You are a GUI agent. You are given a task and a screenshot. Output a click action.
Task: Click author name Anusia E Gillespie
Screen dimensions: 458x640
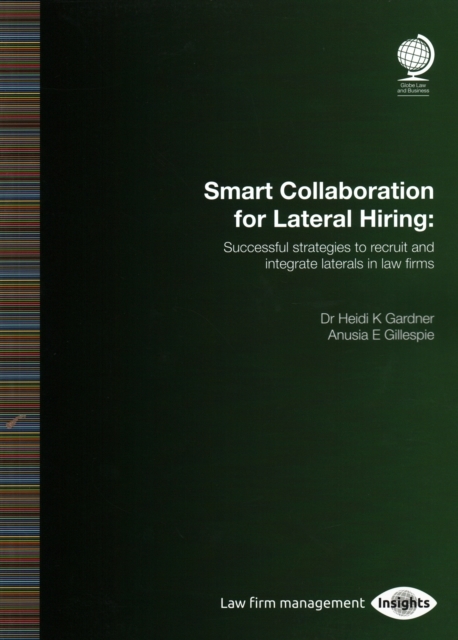coord(381,335)
